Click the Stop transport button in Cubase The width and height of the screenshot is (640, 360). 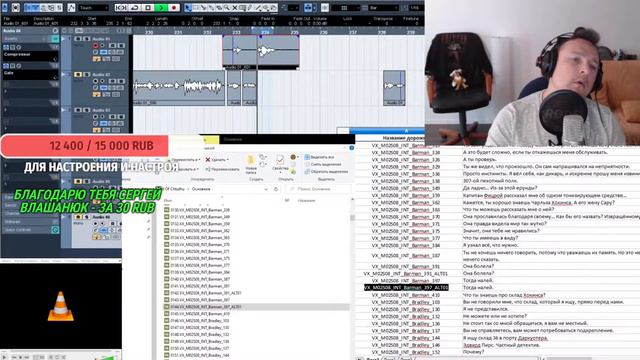[149, 7]
